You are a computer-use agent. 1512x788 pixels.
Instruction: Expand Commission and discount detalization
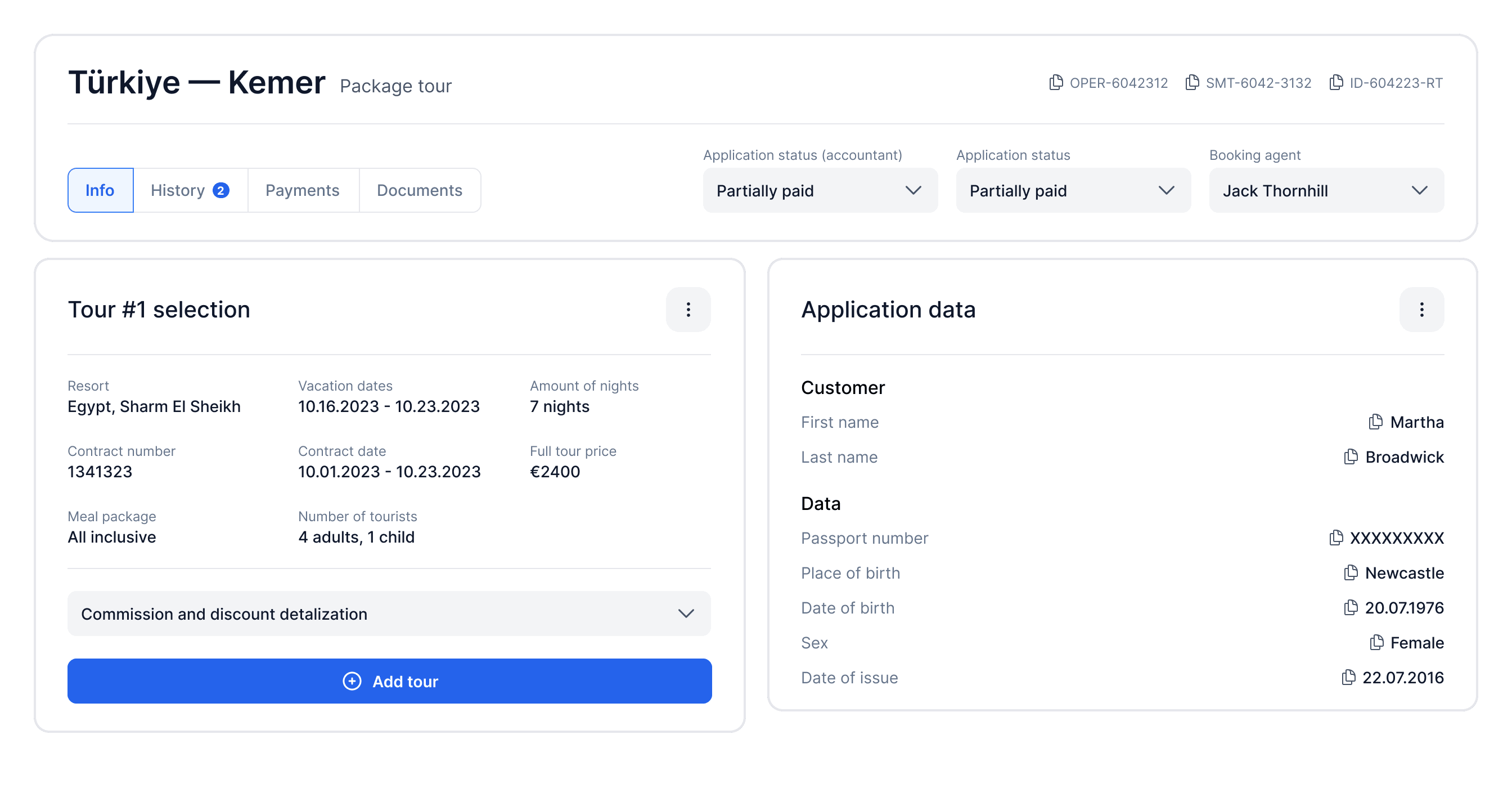[389, 614]
